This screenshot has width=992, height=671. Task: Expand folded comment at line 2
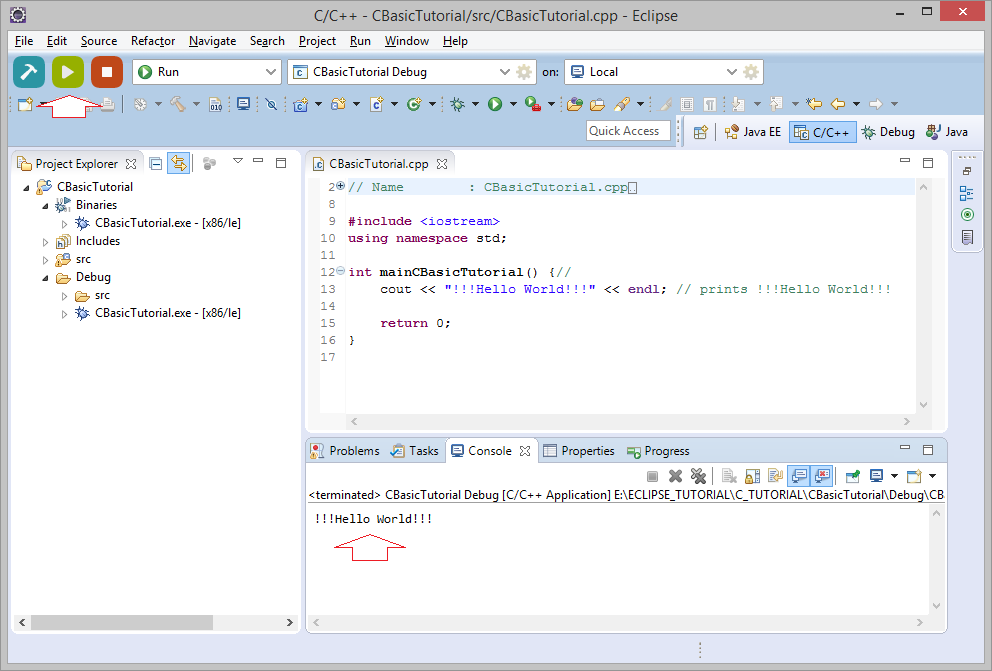tap(340, 186)
